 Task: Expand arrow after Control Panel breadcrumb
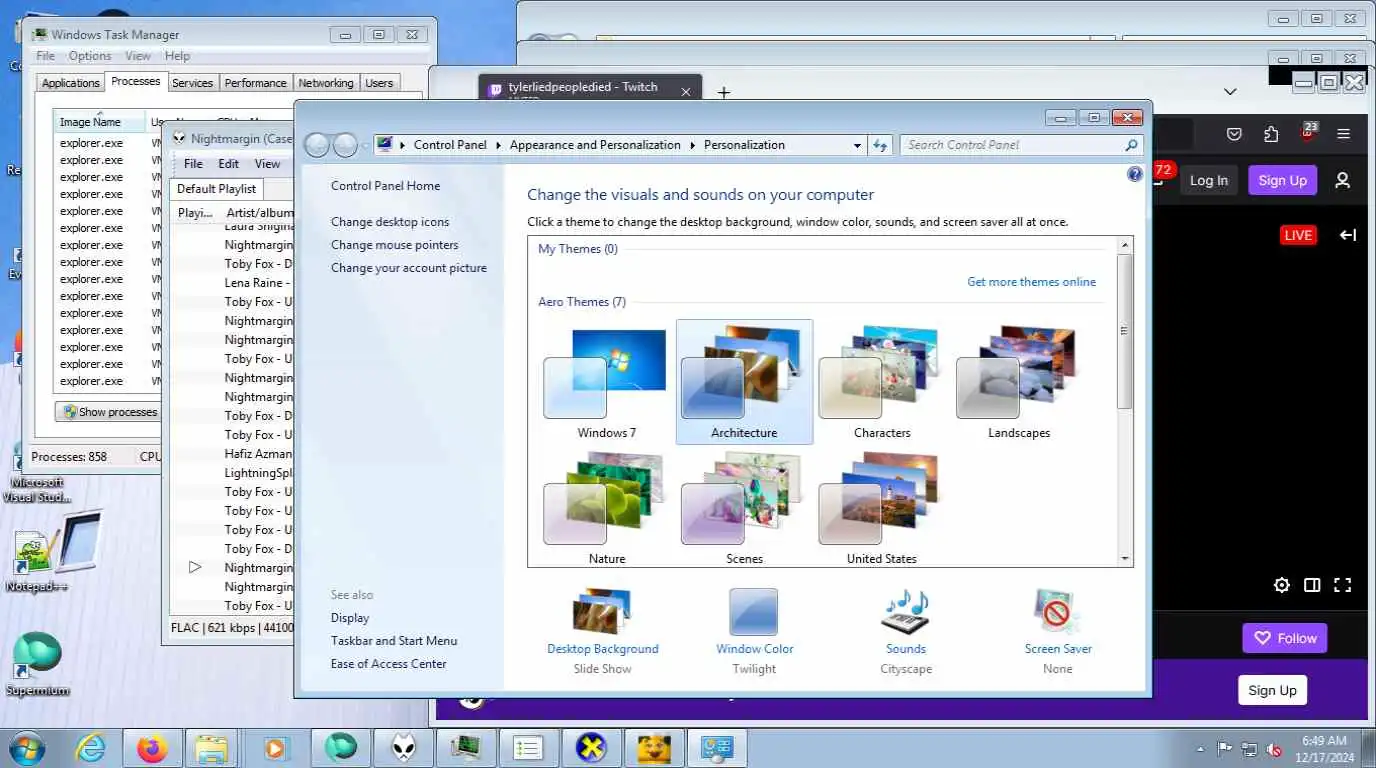tap(498, 145)
